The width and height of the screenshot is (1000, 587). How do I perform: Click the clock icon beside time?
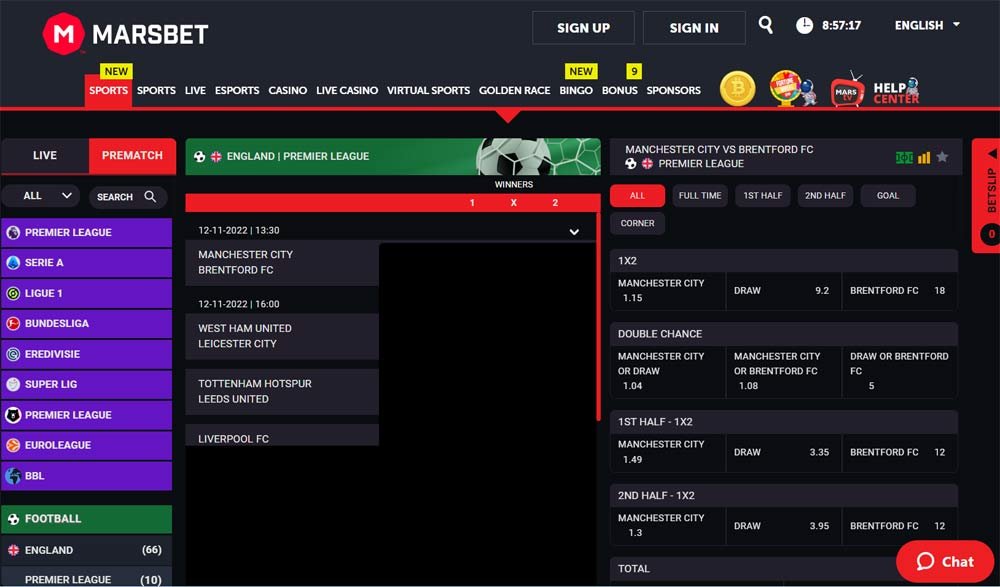click(x=805, y=26)
